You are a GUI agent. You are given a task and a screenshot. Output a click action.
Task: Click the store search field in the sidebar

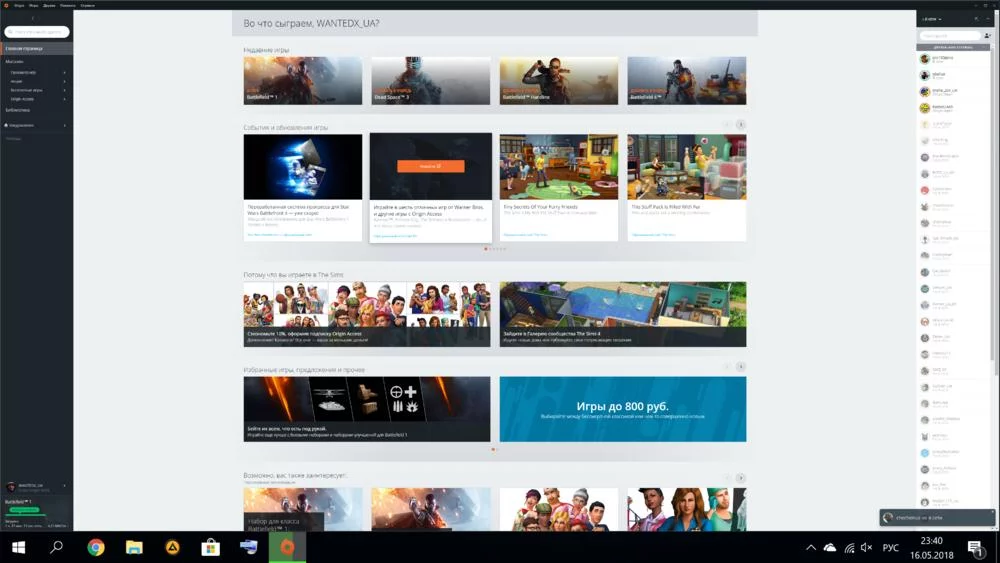[x=37, y=31]
